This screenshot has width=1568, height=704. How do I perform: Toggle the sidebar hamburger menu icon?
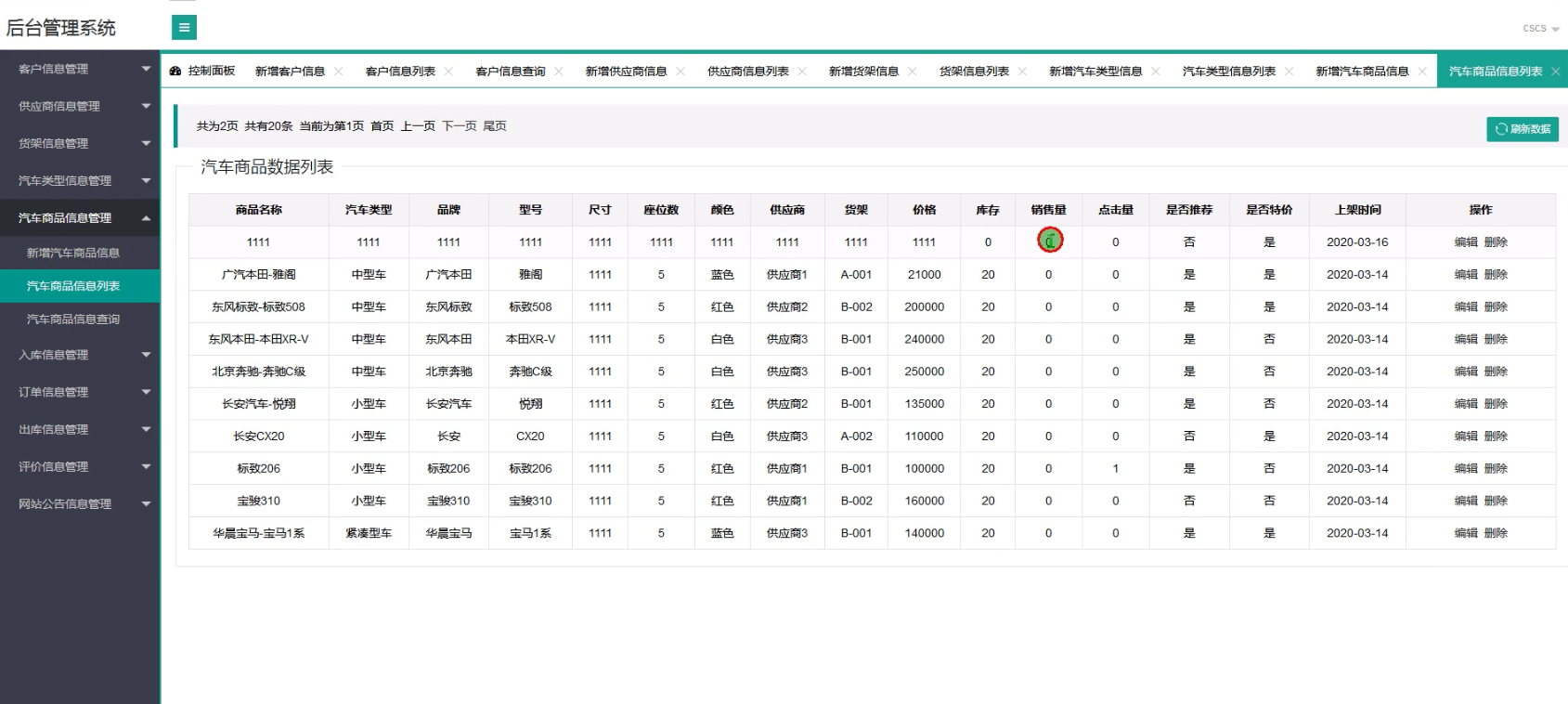(184, 28)
